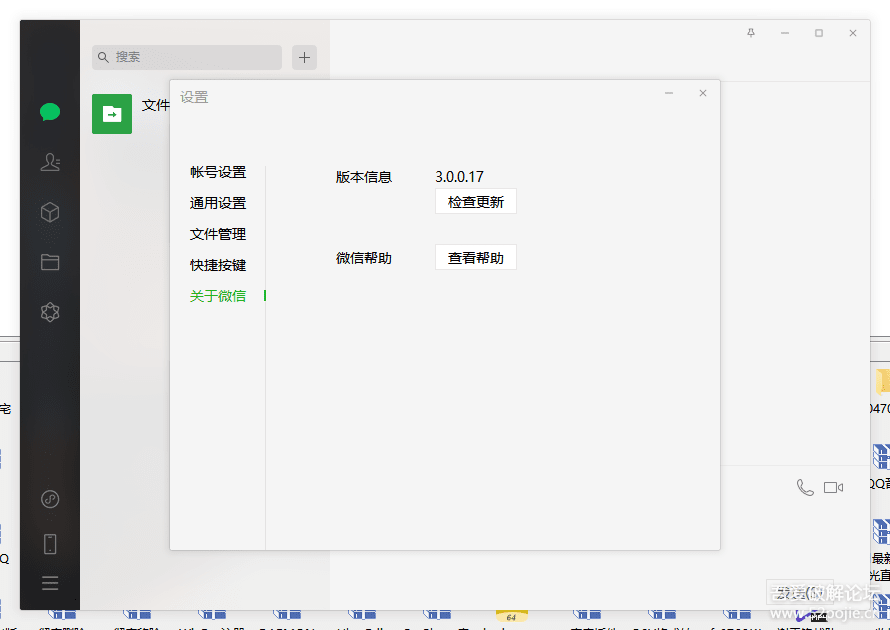Click the phone icon in sidebar
890x630 pixels.
tap(50, 544)
